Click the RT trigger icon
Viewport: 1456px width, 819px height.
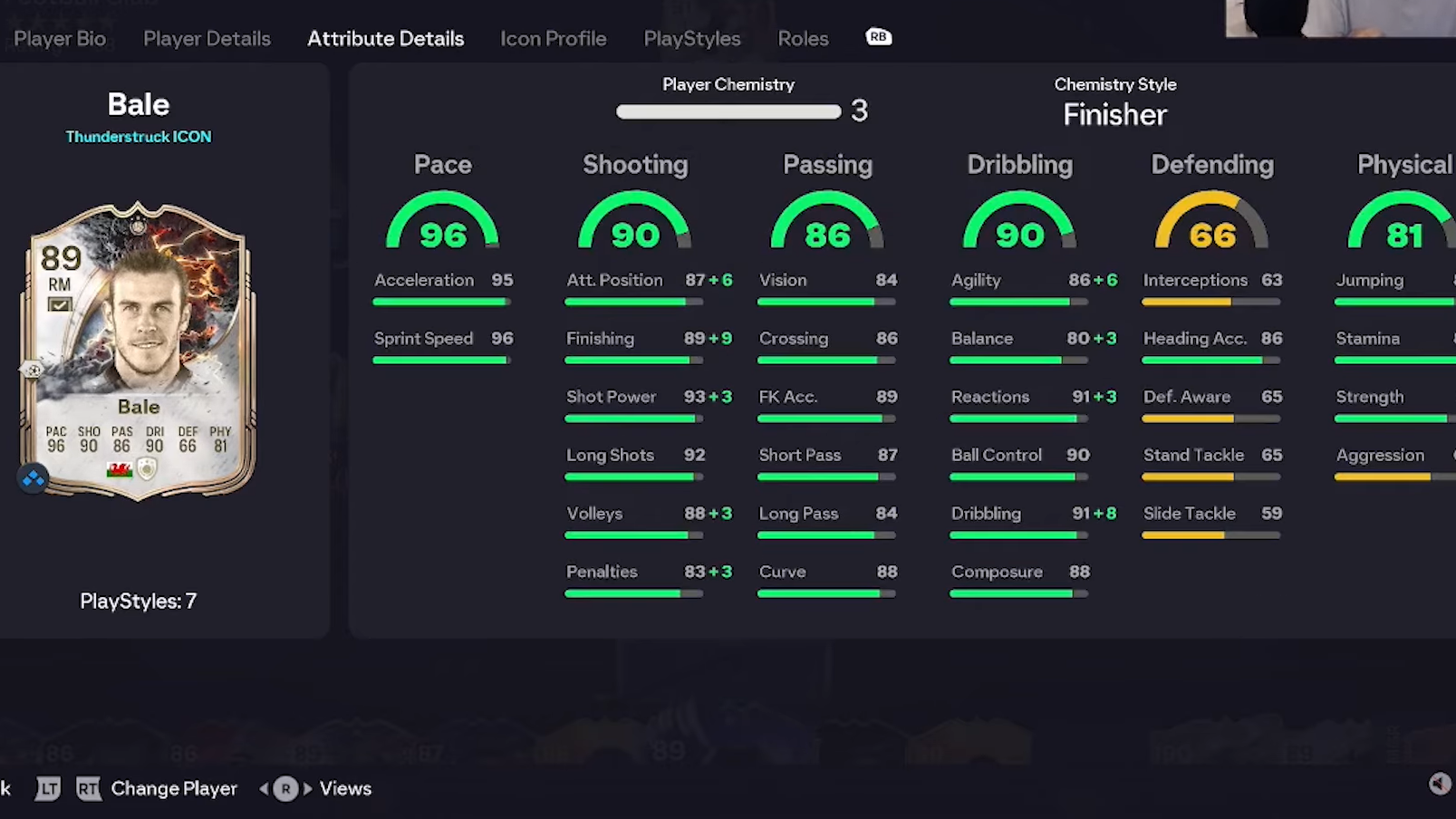coord(88,789)
